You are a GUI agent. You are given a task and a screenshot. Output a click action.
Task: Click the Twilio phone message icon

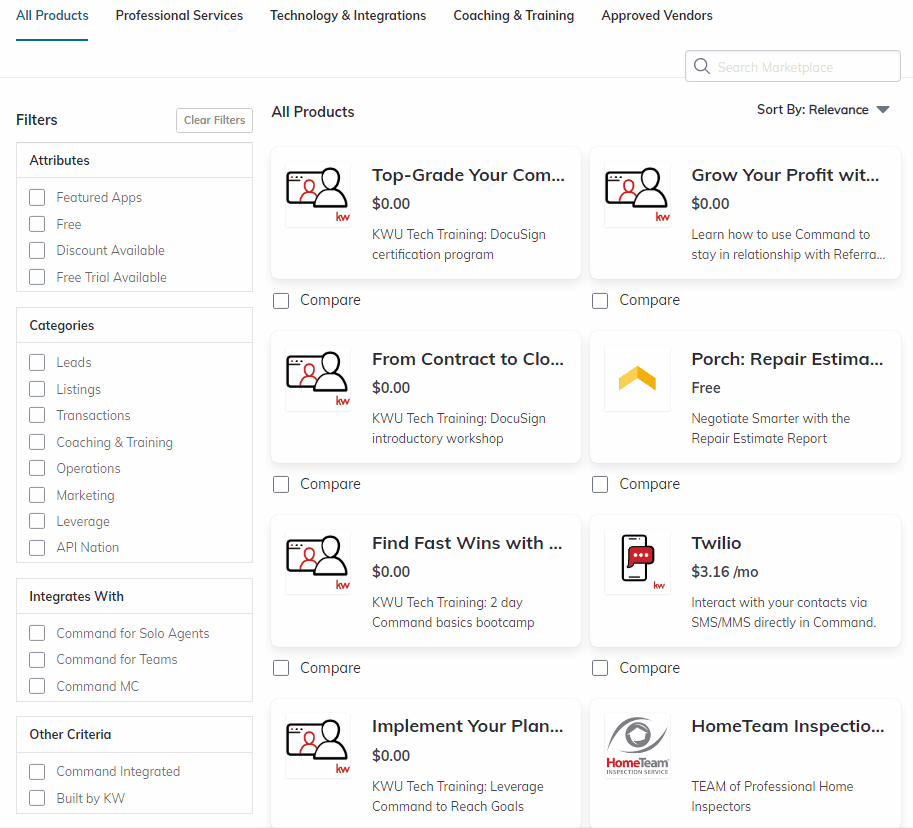coord(637,562)
